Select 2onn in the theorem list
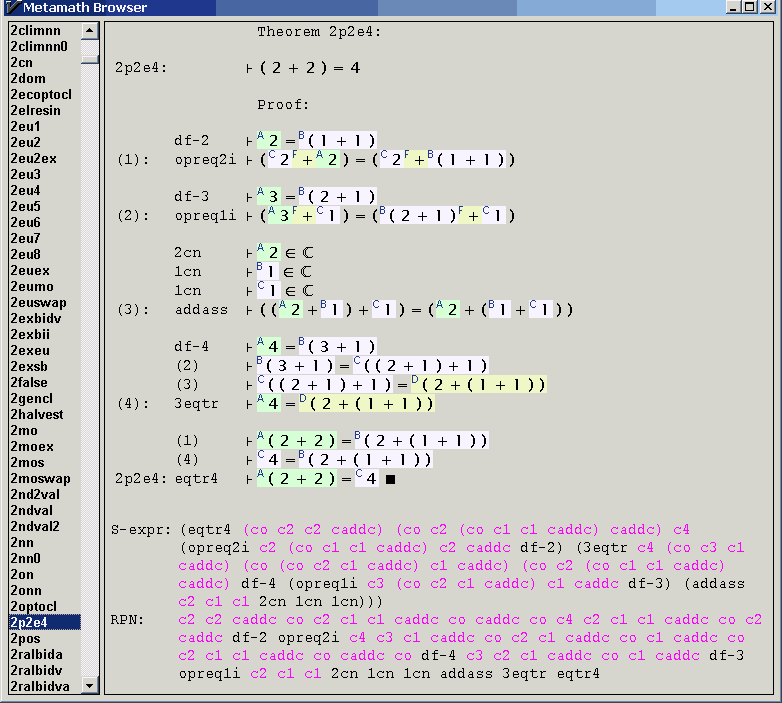782x703 pixels. tap(26, 590)
